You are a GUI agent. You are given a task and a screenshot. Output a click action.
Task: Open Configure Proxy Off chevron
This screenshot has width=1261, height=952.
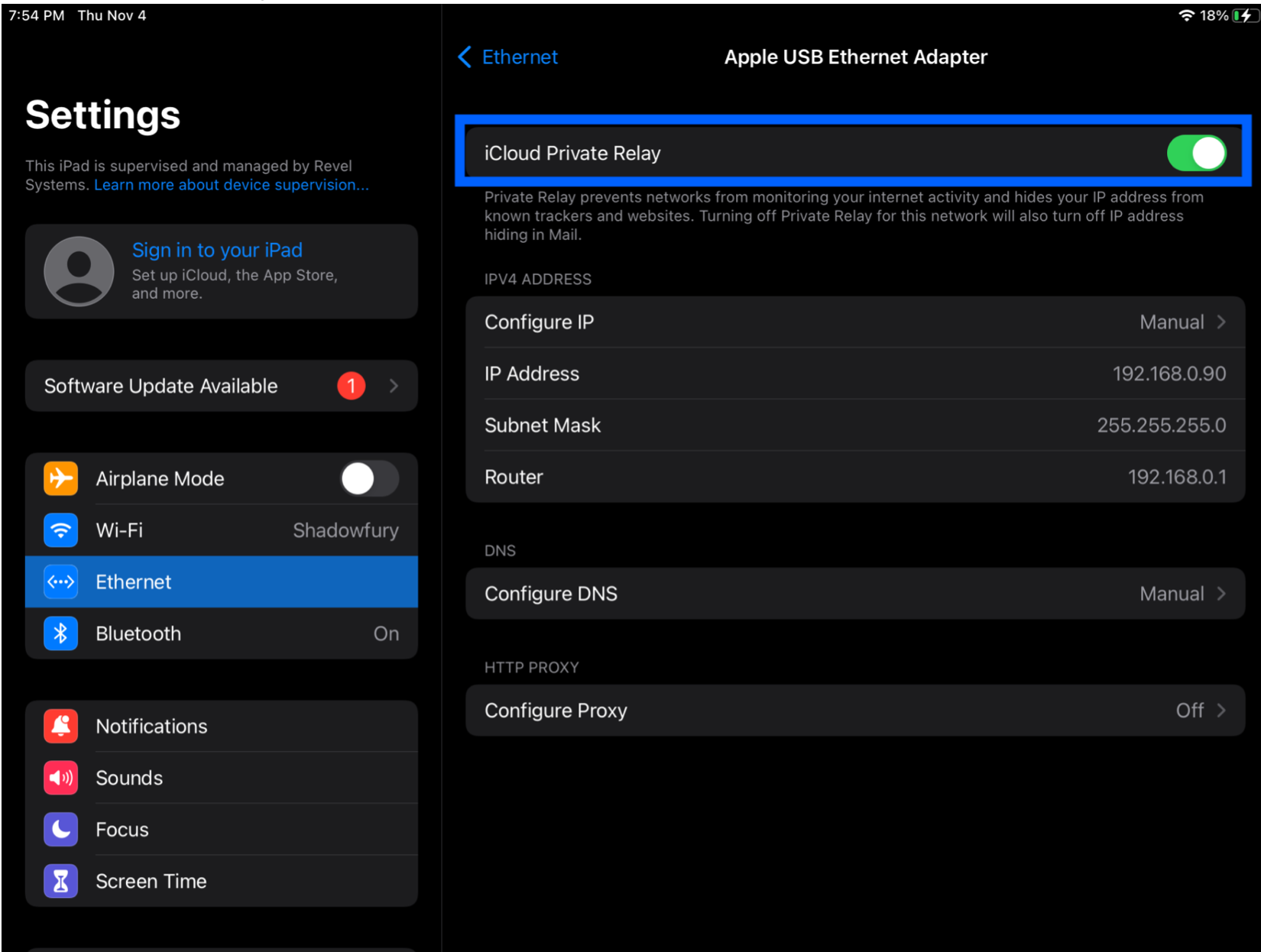pyautogui.click(x=1221, y=711)
